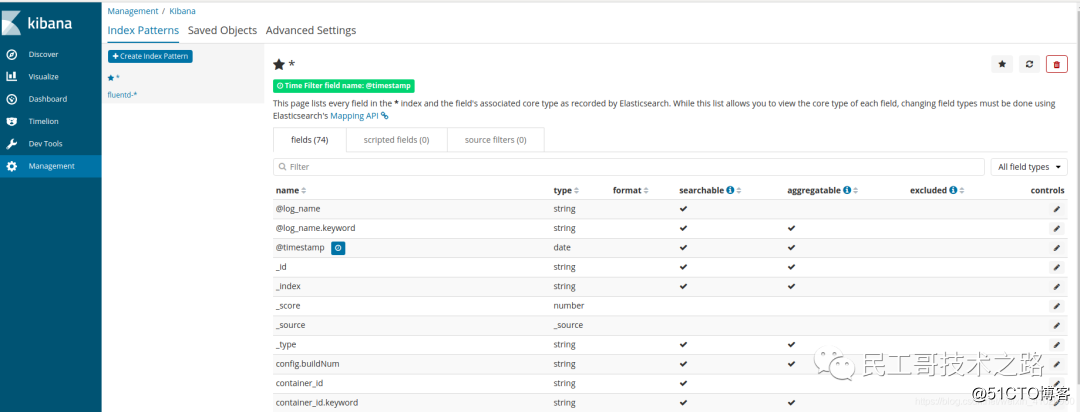Edit the @log_name field pencil icon
This screenshot has width=1080, height=412.
coord(1056,209)
